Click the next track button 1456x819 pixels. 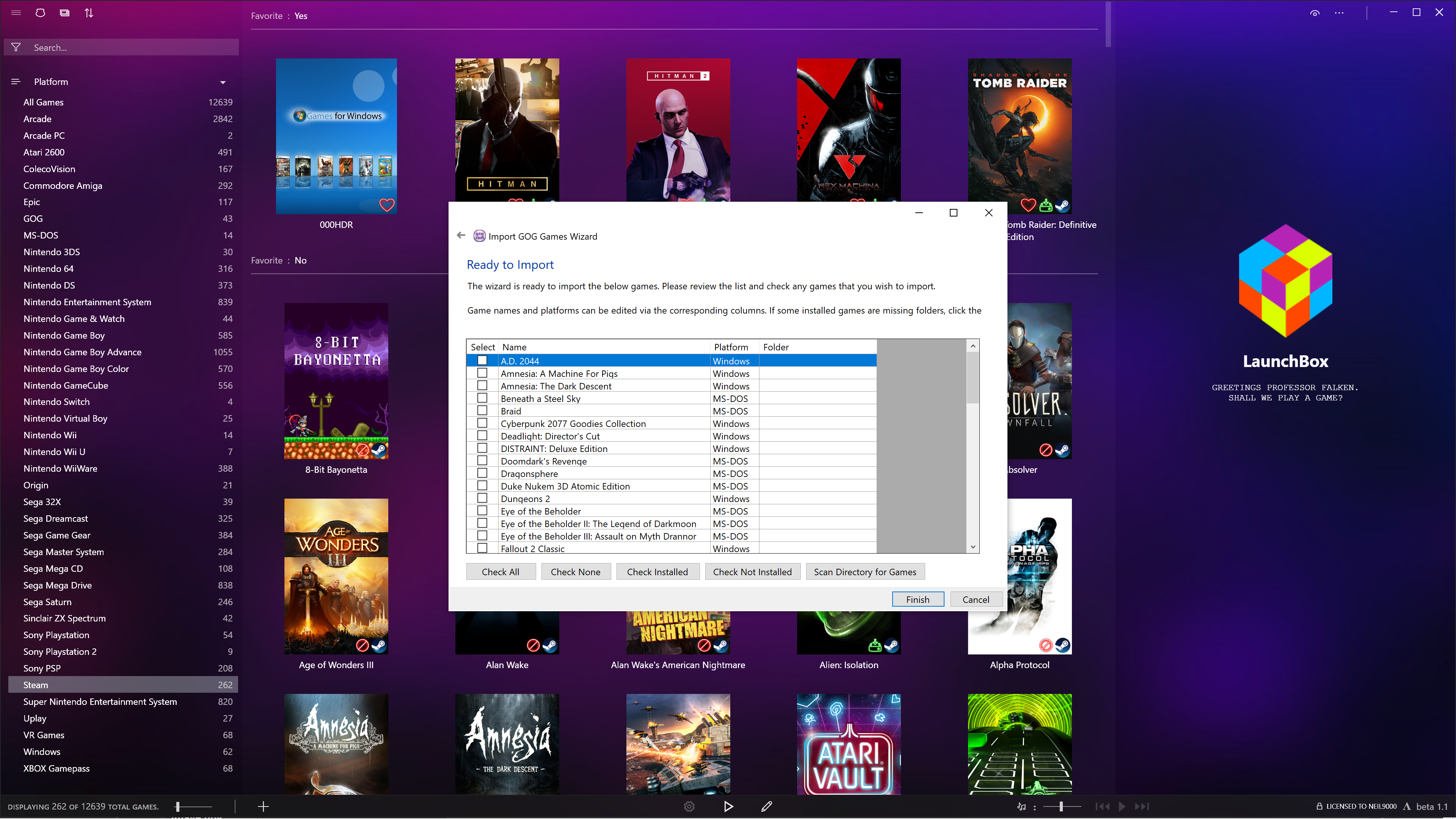tap(1142, 806)
